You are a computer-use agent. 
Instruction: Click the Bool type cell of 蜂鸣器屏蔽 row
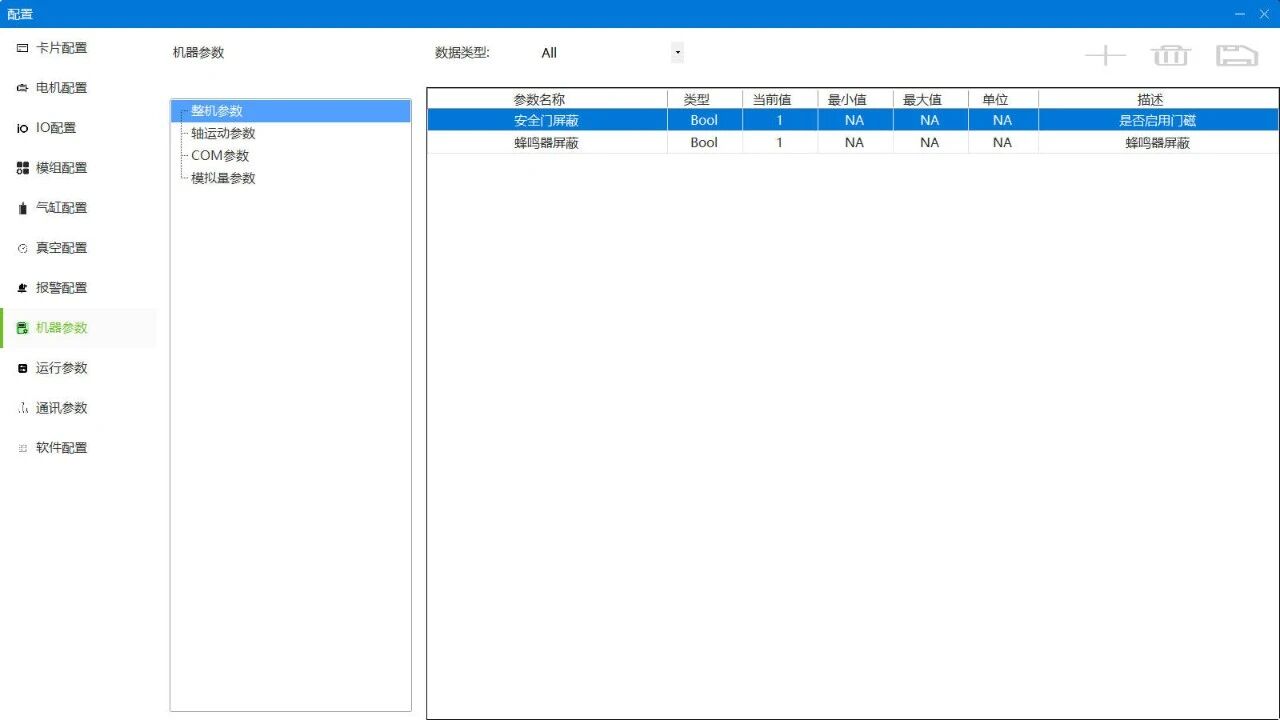pos(705,143)
